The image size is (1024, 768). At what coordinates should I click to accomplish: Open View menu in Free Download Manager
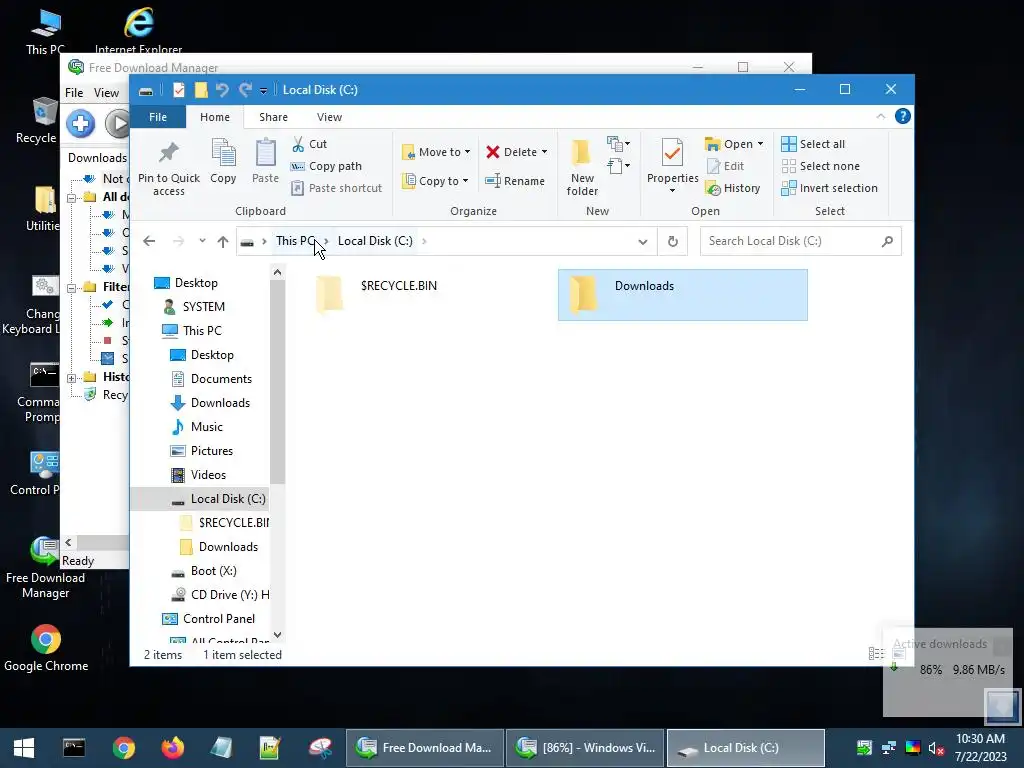pyautogui.click(x=106, y=93)
